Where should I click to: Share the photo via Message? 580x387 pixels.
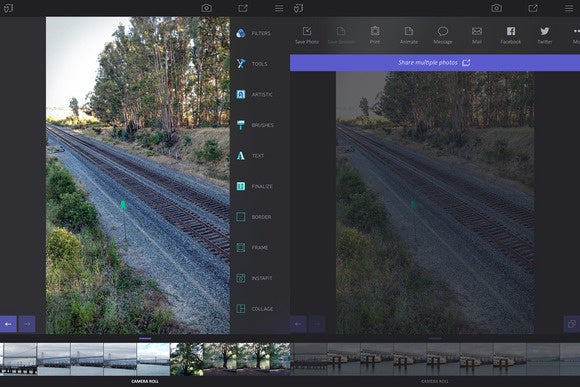tap(443, 36)
